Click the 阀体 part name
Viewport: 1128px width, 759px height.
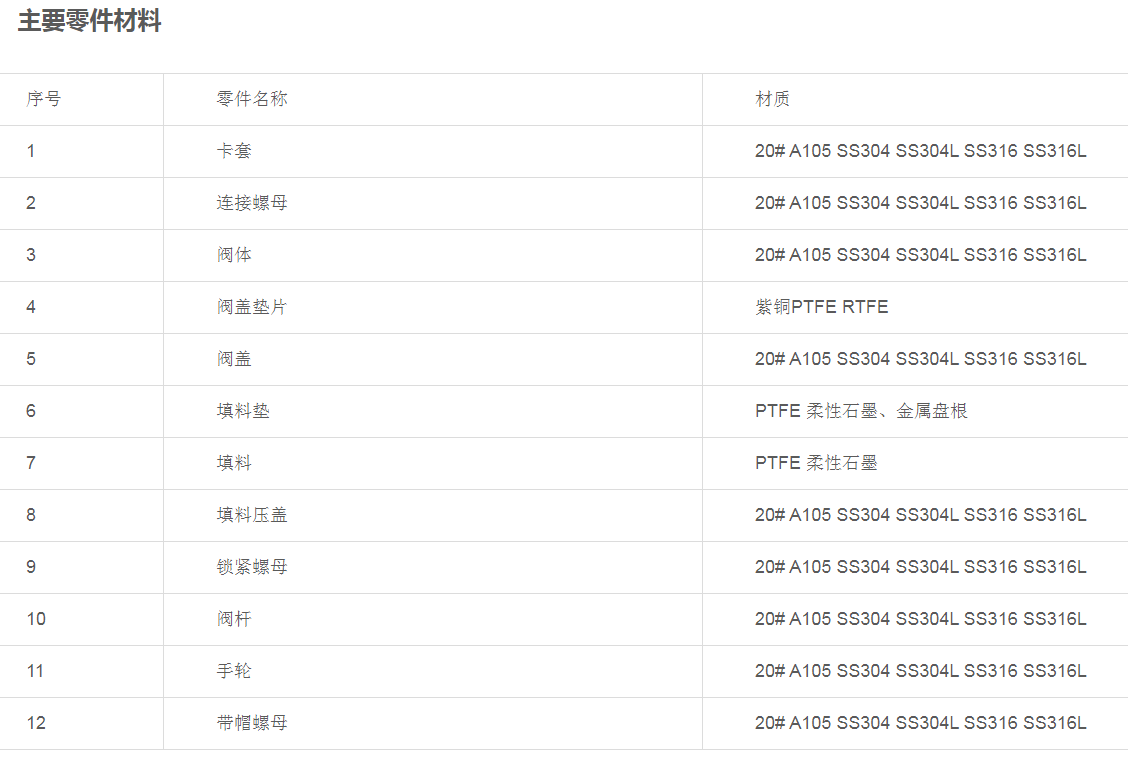234,255
